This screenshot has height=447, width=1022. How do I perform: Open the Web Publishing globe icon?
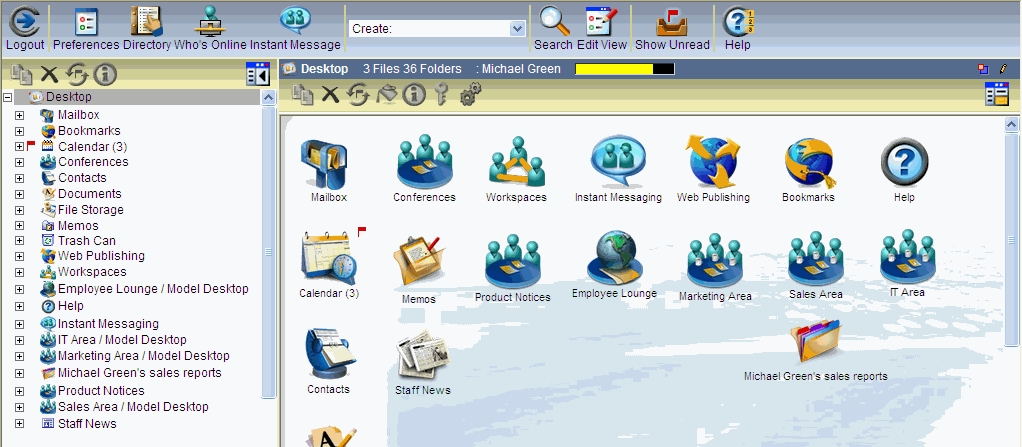[x=712, y=161]
